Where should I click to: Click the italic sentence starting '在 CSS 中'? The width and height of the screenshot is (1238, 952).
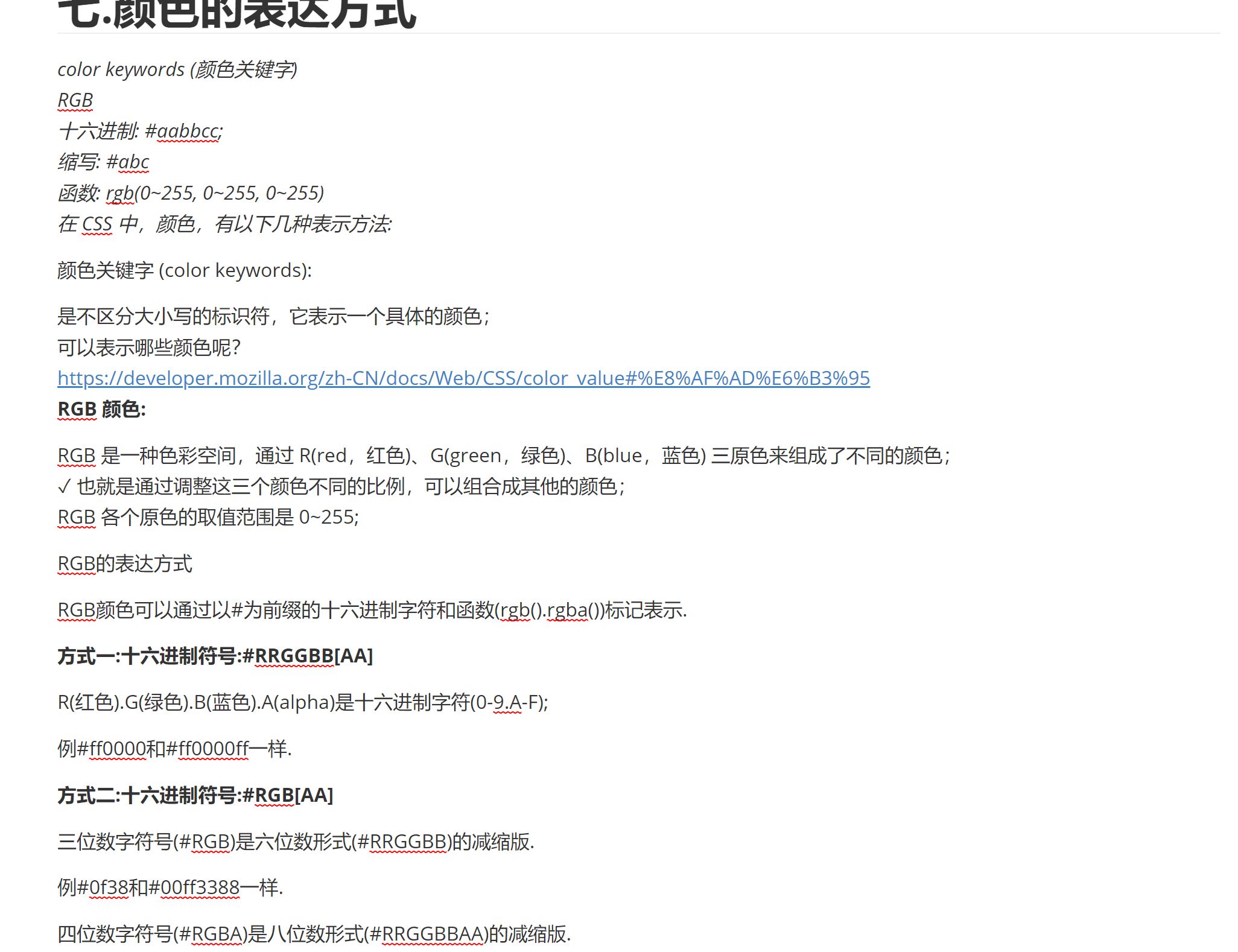coord(224,224)
